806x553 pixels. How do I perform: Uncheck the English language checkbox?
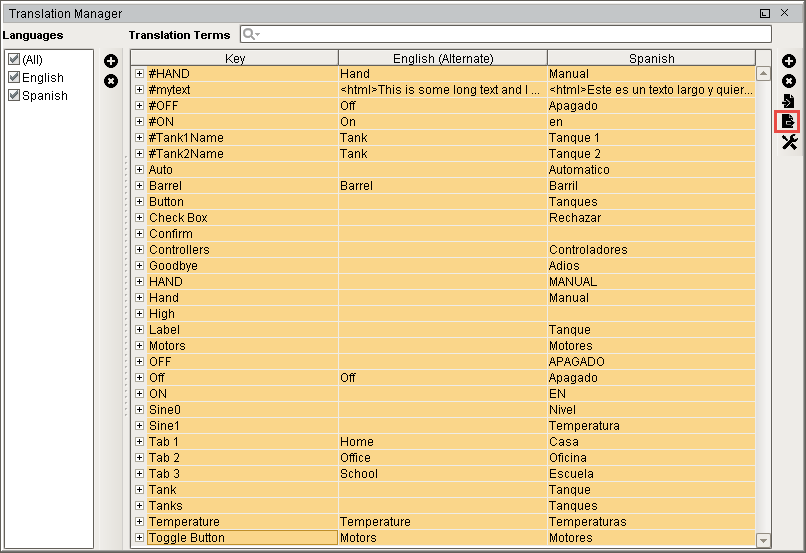coord(14,77)
